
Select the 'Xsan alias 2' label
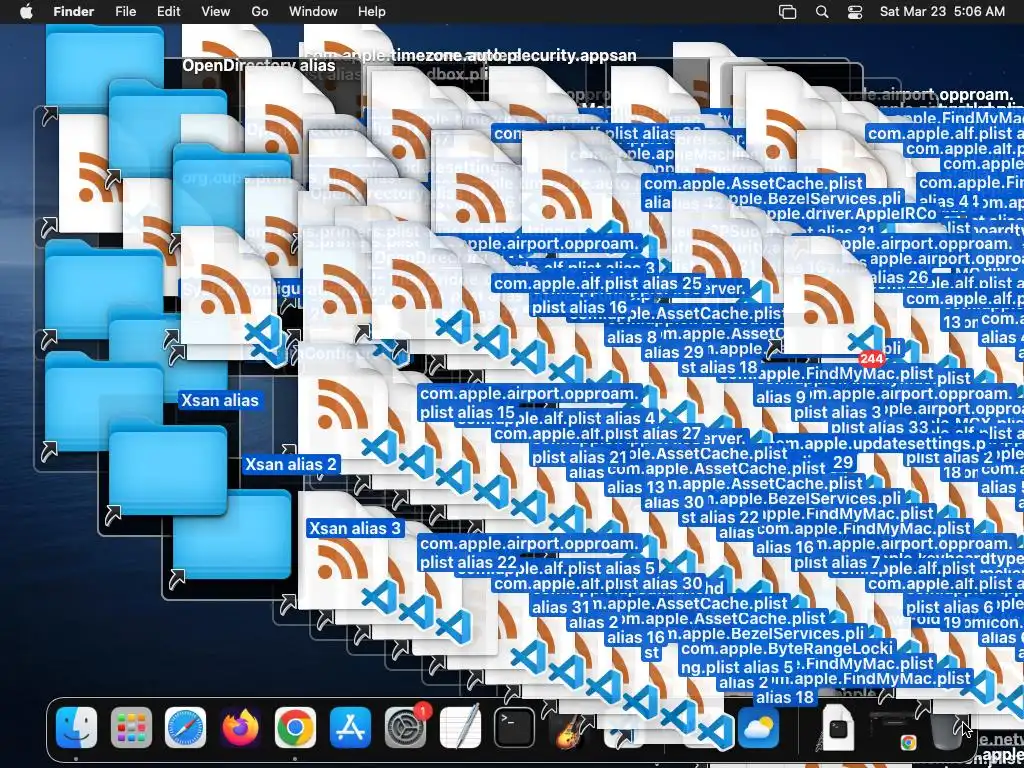pos(291,465)
